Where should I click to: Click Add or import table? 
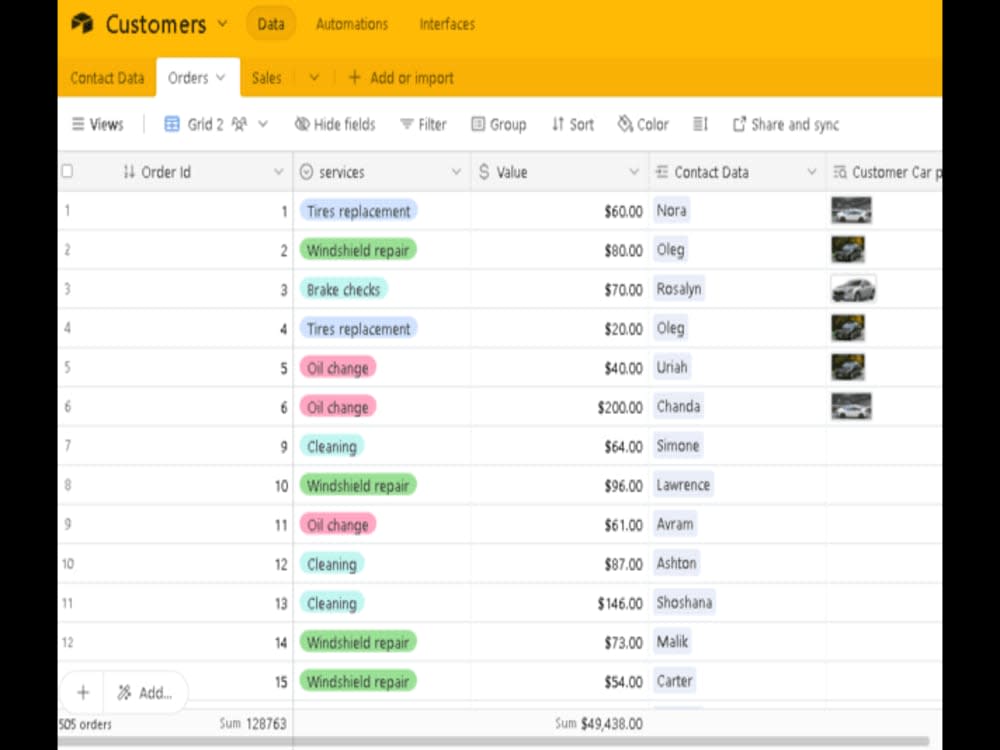click(x=400, y=77)
